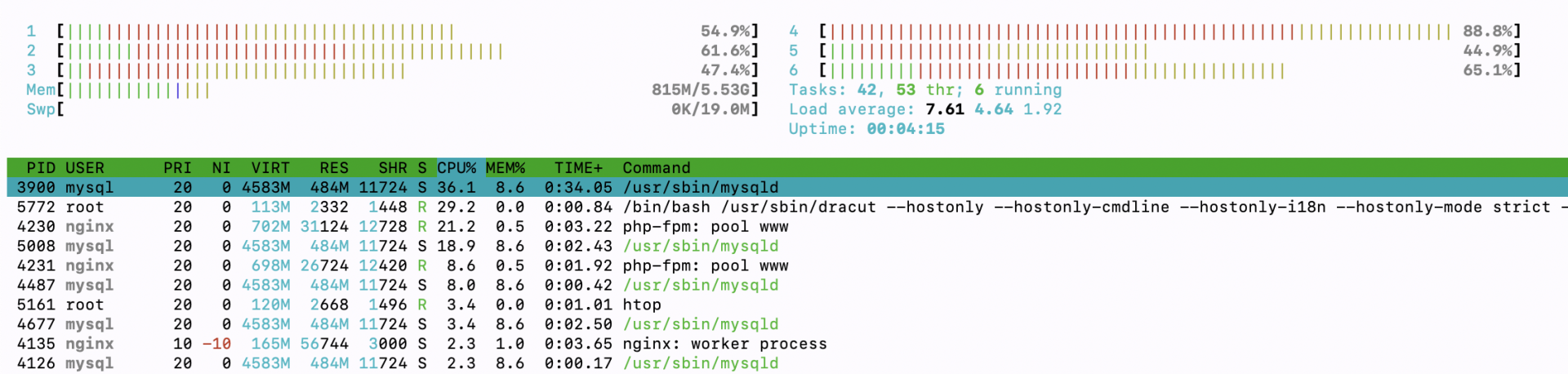The width and height of the screenshot is (1568, 374).
Task: Sort by MEM% column header
Action: coord(506,167)
